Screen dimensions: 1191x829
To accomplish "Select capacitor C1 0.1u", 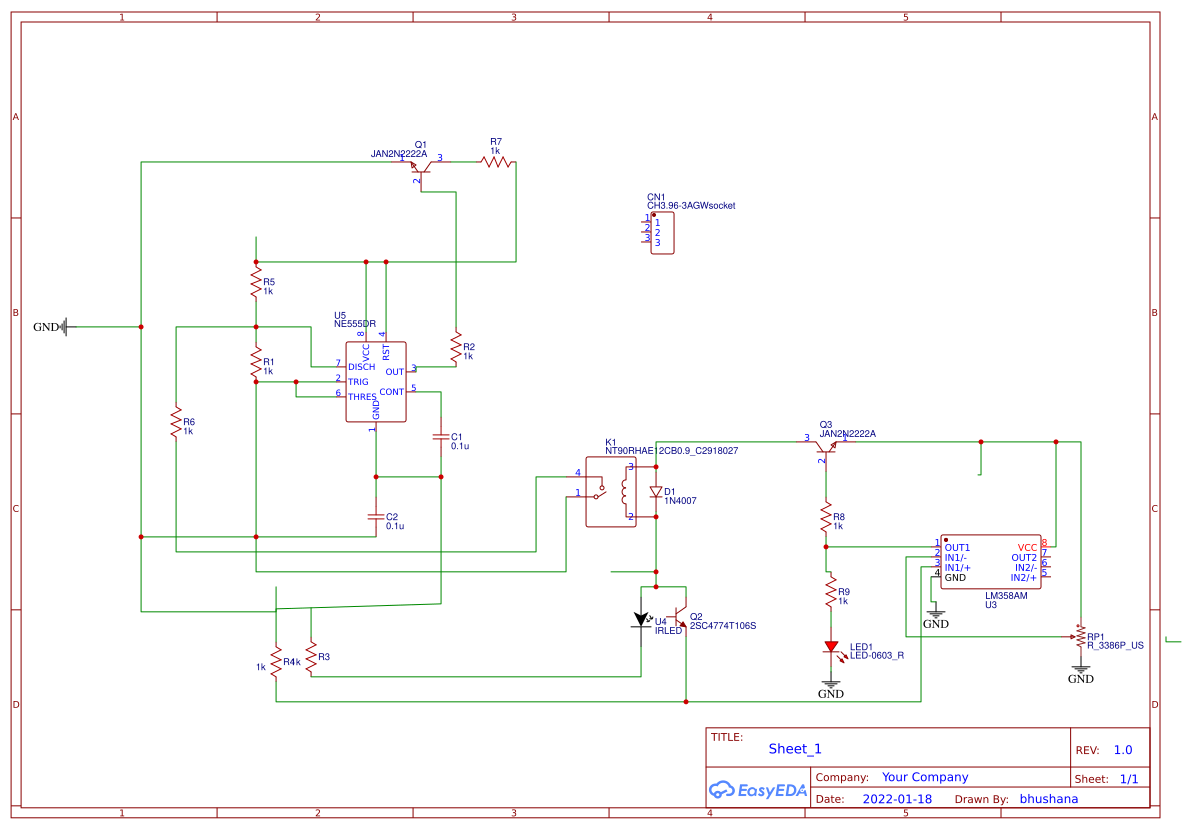I will pos(441,439).
